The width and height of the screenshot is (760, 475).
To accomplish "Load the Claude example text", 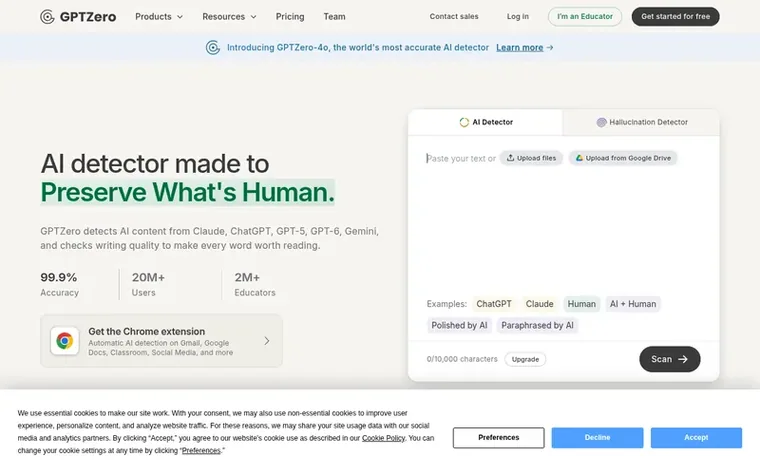I will (x=539, y=304).
